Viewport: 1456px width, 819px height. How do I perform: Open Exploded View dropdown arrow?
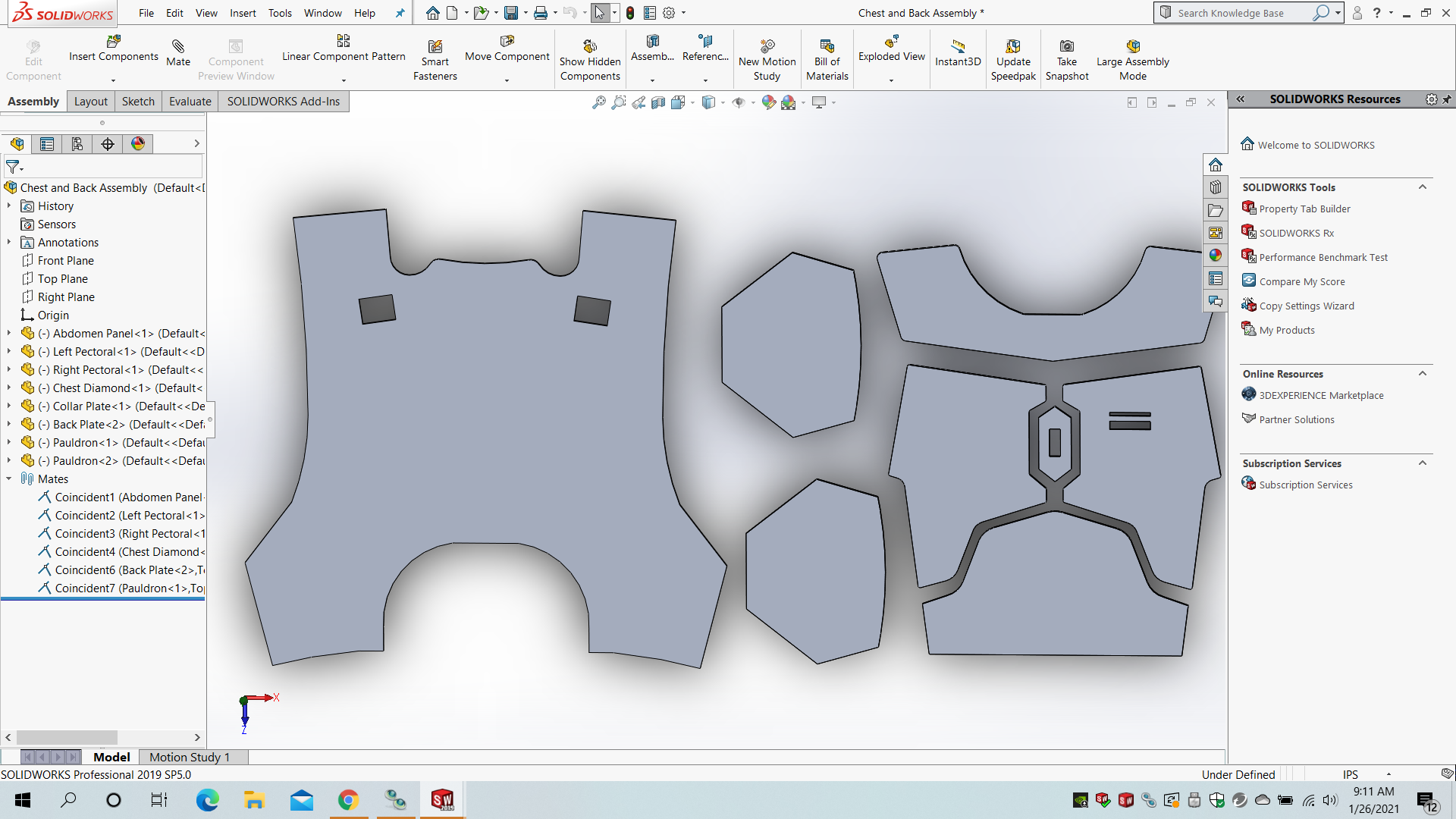pyautogui.click(x=892, y=80)
